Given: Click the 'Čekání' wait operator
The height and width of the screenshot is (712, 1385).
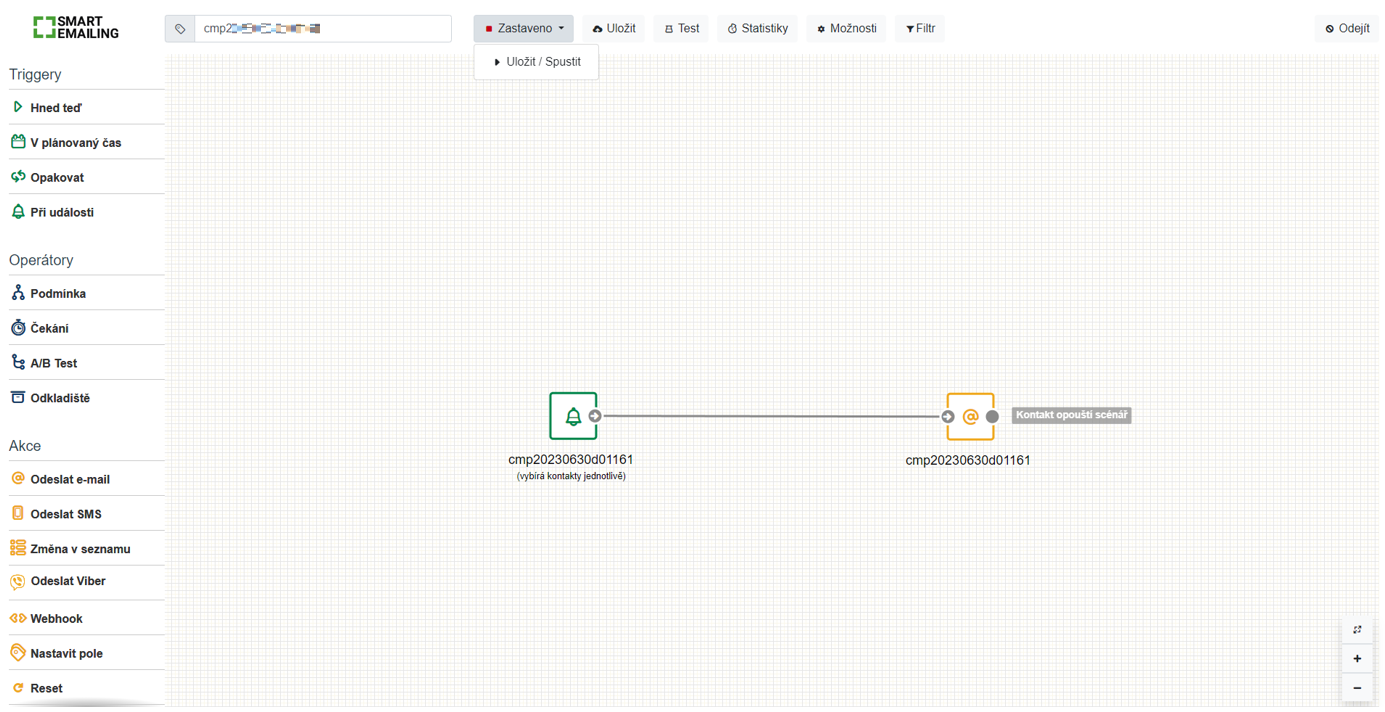Looking at the screenshot, I should coord(49,328).
